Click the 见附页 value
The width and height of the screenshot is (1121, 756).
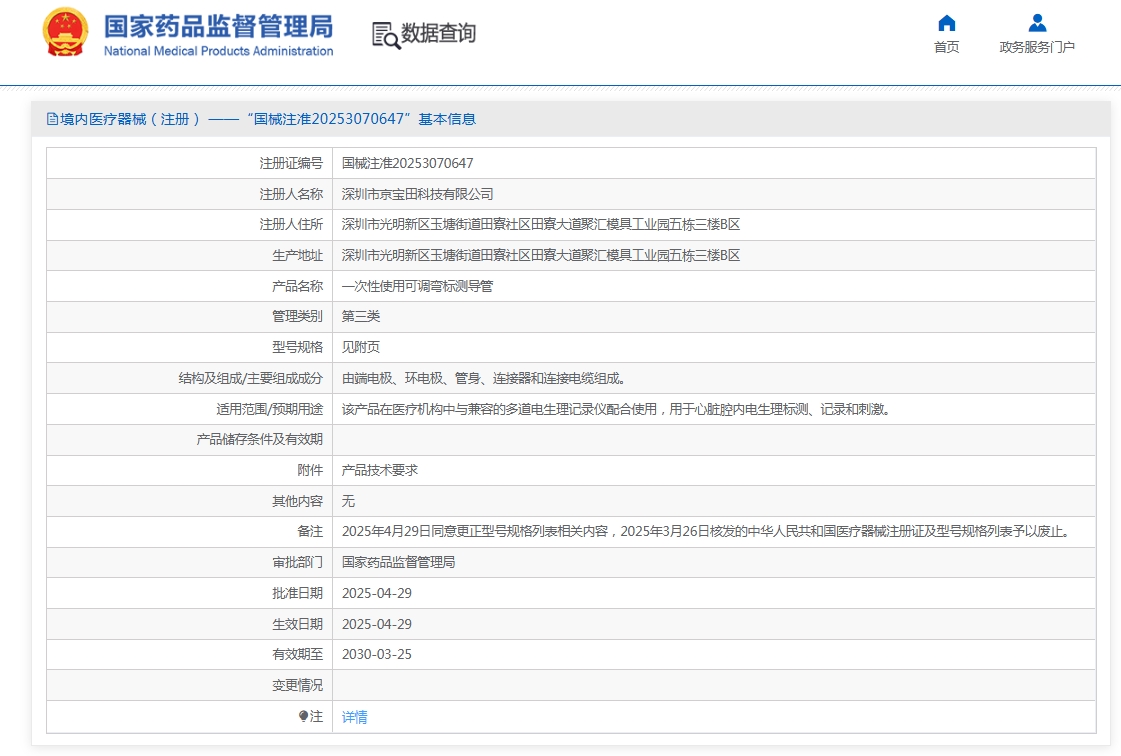pos(361,347)
